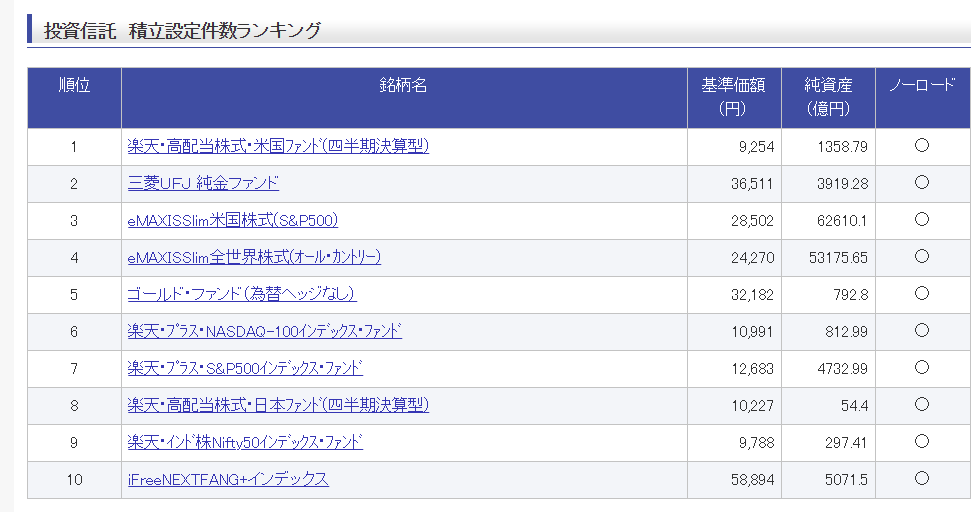
Task: Select the 12,683 price cell
Action: [734, 369]
